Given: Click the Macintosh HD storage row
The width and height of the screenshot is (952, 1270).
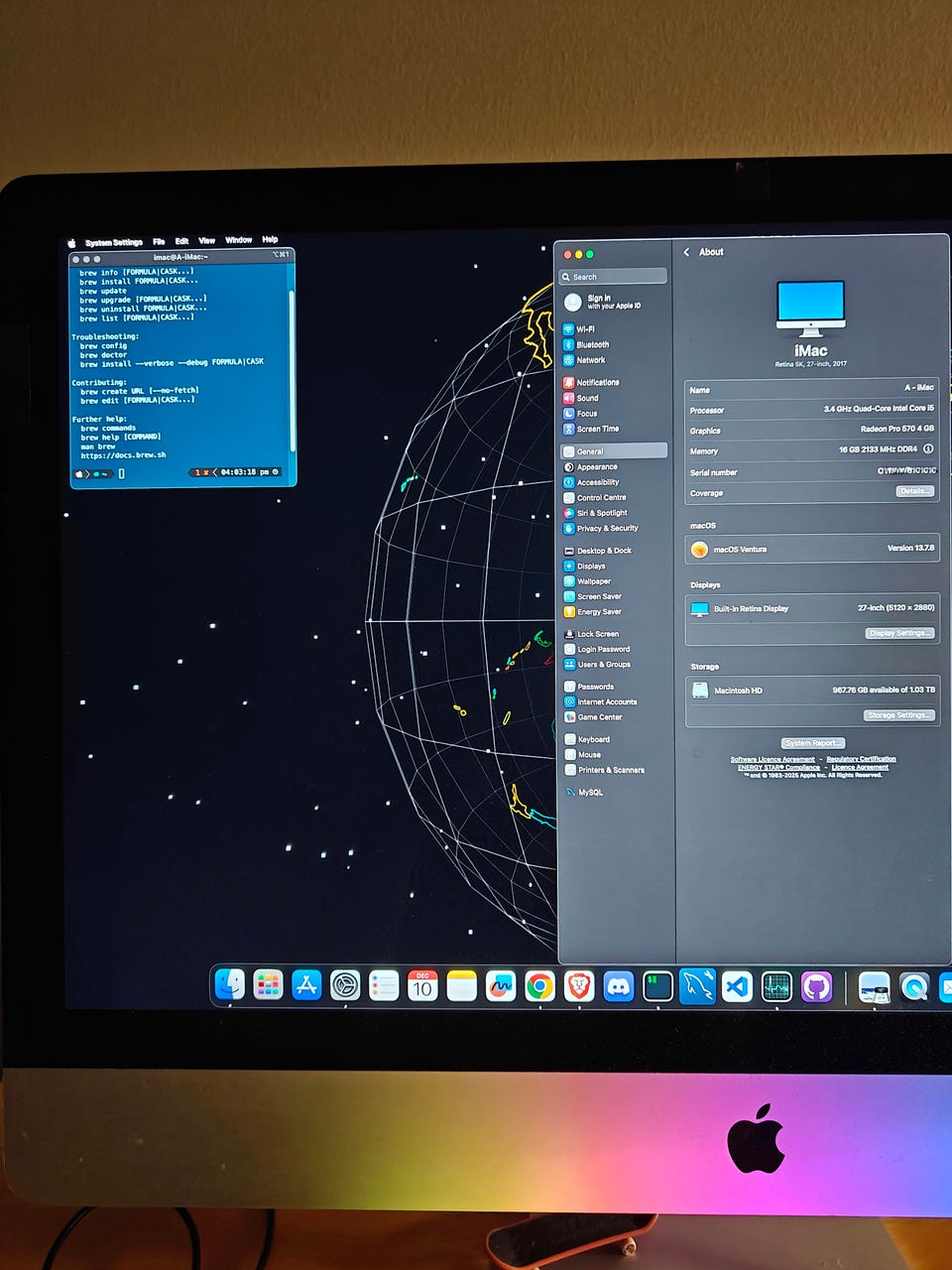Looking at the screenshot, I should click(812, 690).
